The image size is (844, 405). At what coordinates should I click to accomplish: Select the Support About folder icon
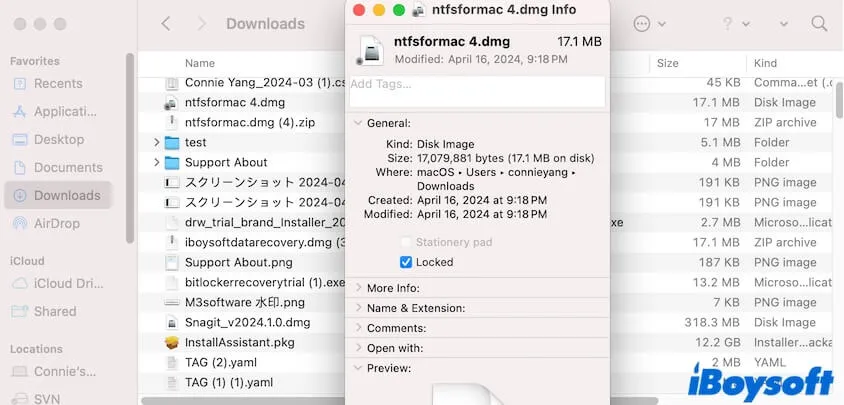pyautogui.click(x=172, y=163)
